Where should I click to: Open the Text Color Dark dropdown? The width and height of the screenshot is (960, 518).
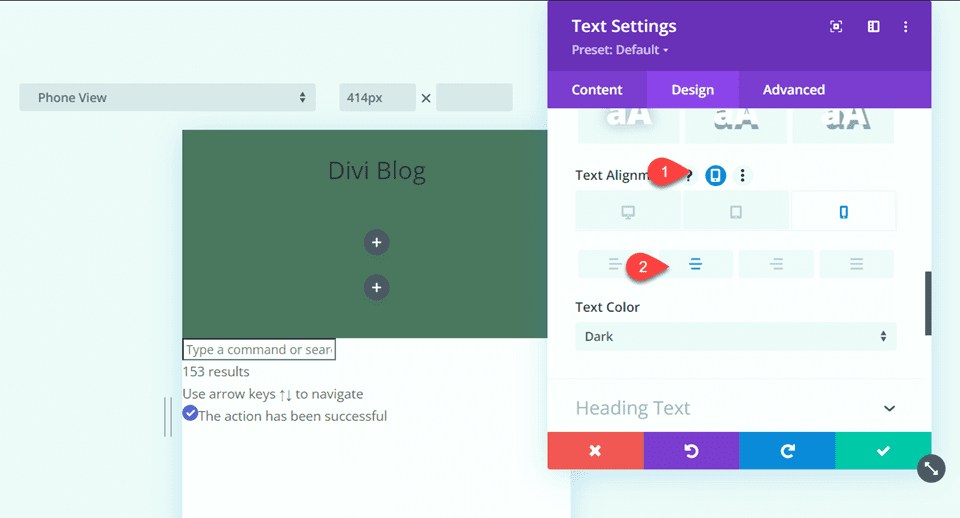(735, 337)
